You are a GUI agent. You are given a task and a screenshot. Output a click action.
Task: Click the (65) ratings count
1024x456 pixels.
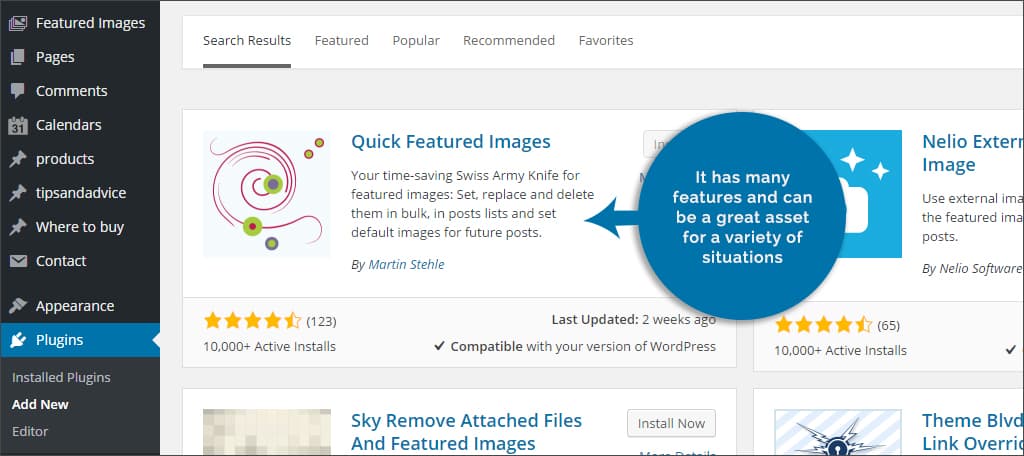tap(888, 325)
